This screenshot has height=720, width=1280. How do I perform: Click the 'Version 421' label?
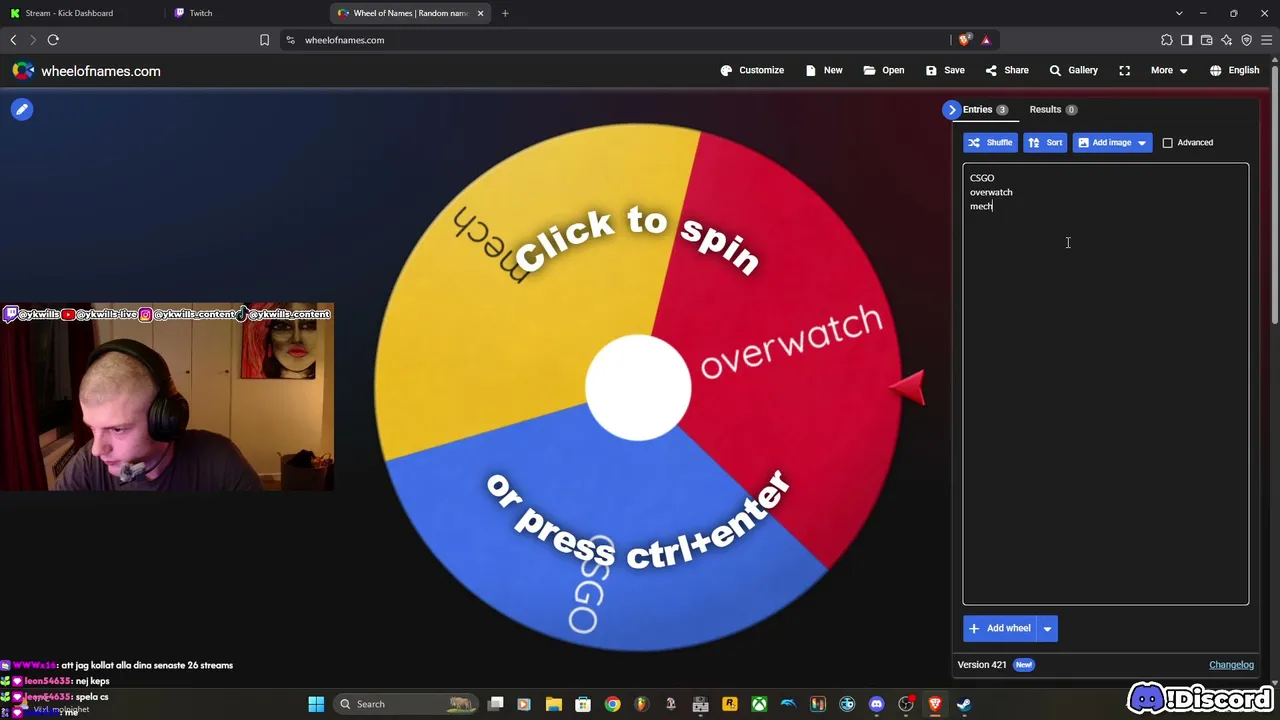982,665
